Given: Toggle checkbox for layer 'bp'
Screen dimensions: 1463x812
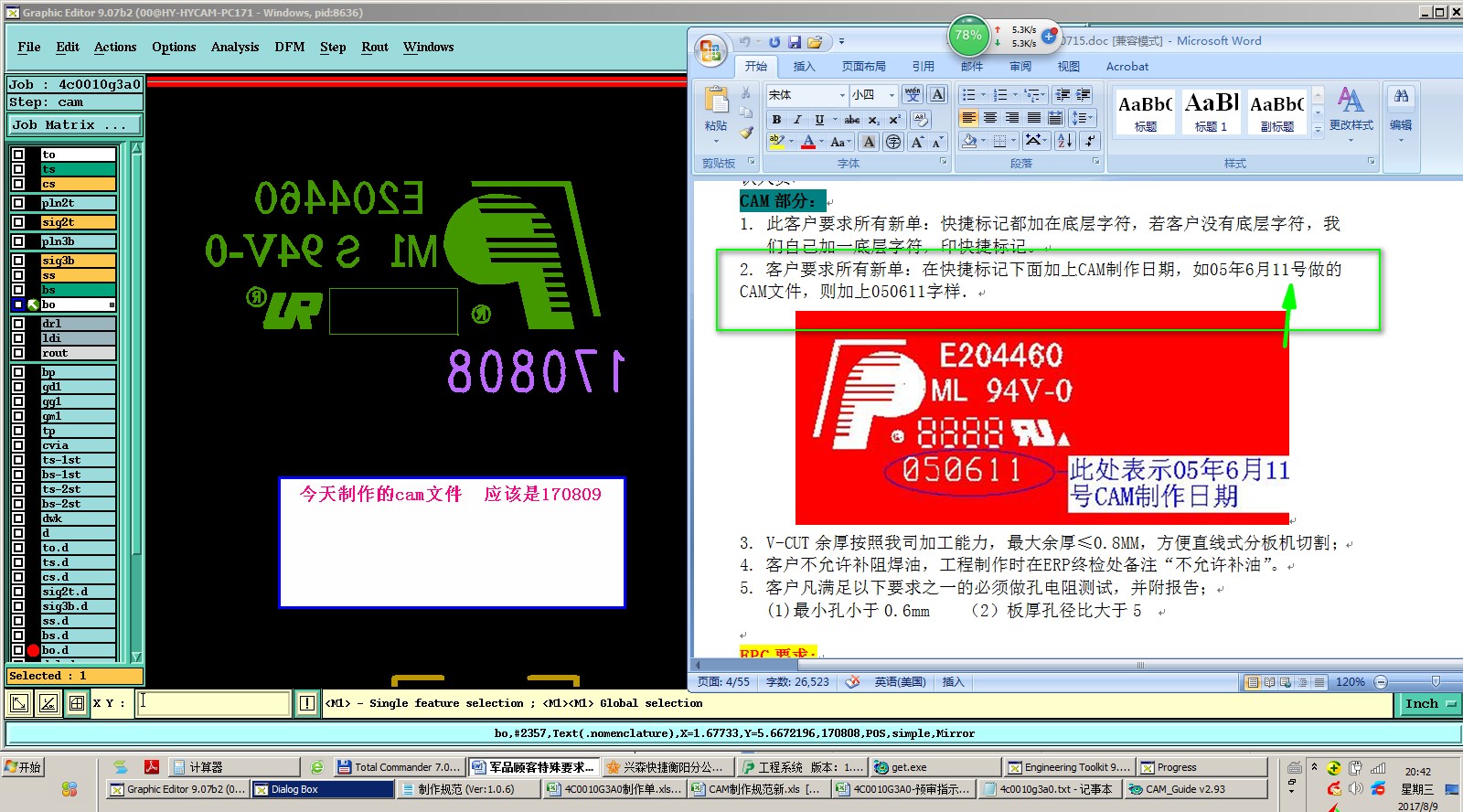Looking at the screenshot, I should (18, 372).
